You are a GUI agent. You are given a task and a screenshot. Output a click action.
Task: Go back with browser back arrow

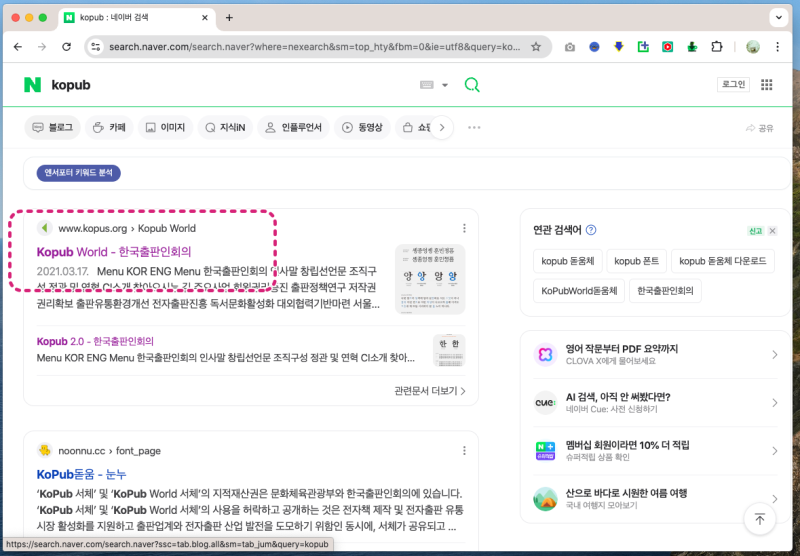18,47
